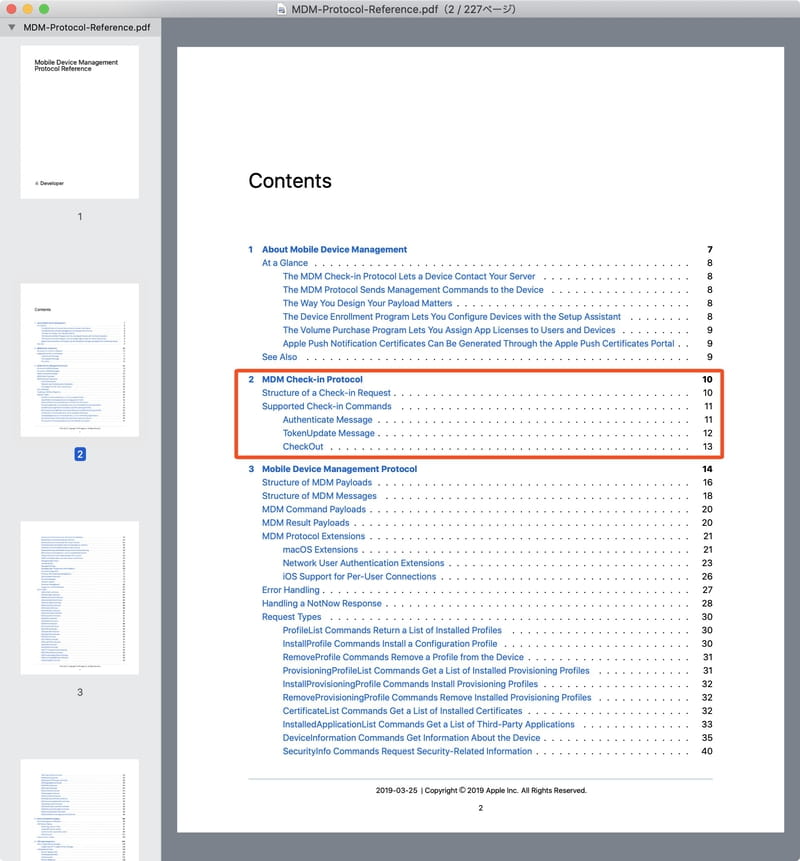Viewport: 800px width, 861px height.
Task: Select the page 2 Contents thumbnail
Action: (80, 360)
